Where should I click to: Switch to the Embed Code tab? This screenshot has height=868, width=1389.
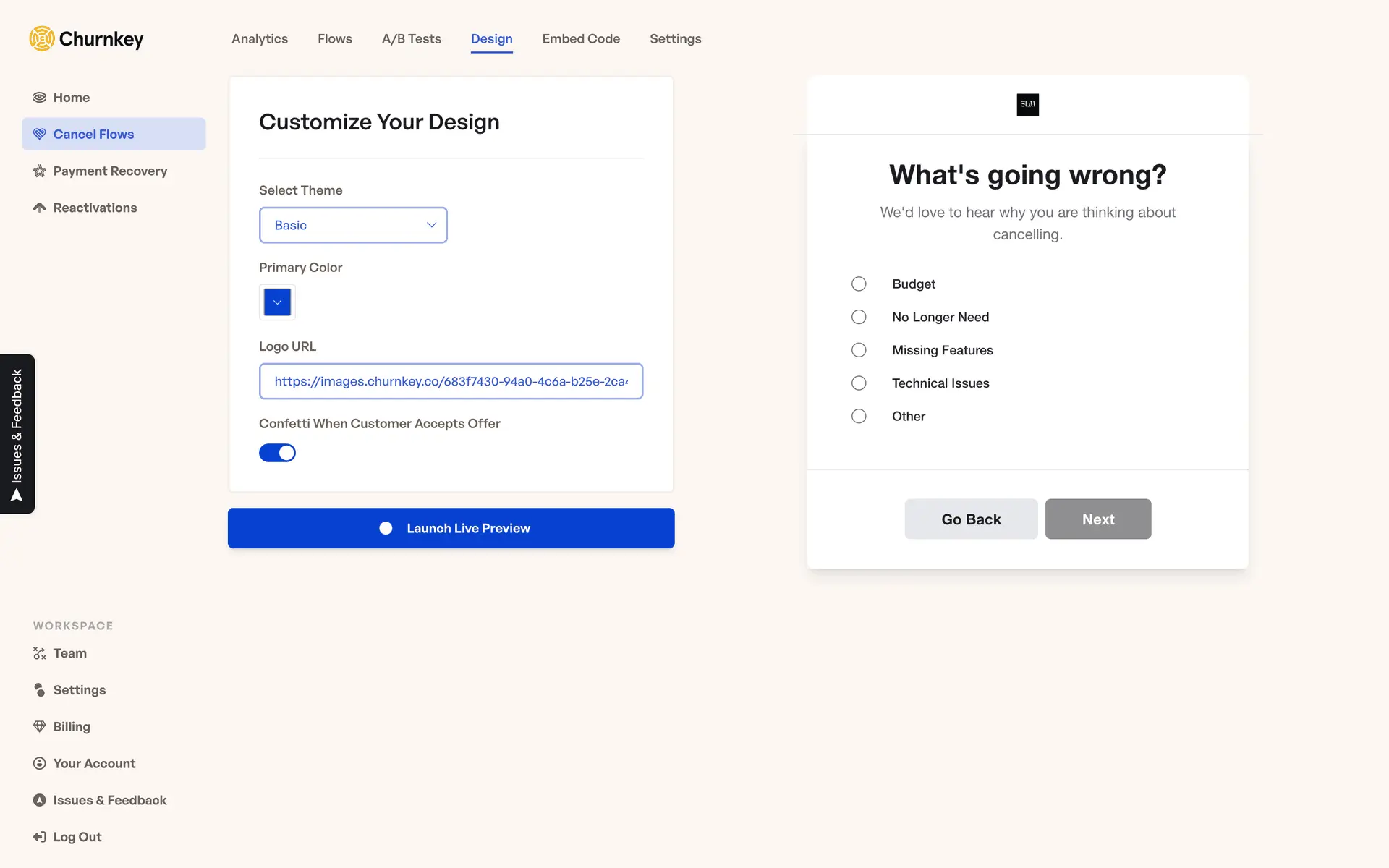[x=581, y=39]
